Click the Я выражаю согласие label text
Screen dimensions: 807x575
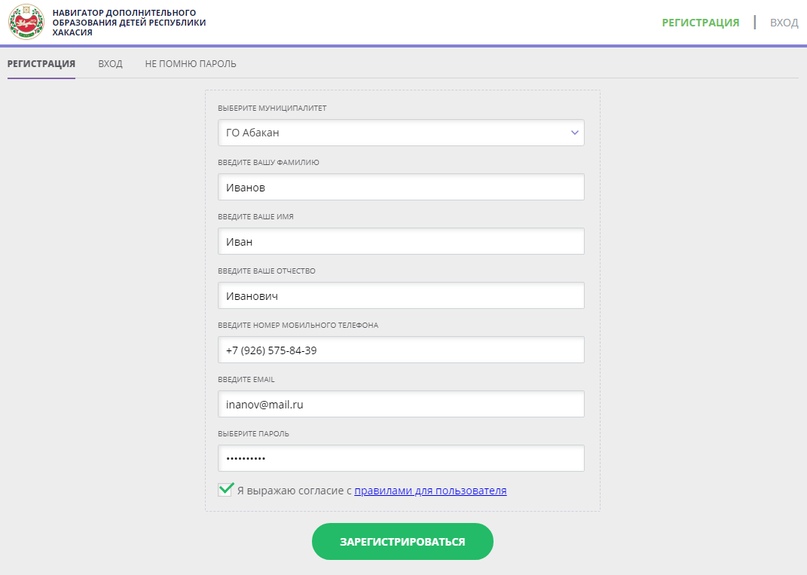click(294, 491)
